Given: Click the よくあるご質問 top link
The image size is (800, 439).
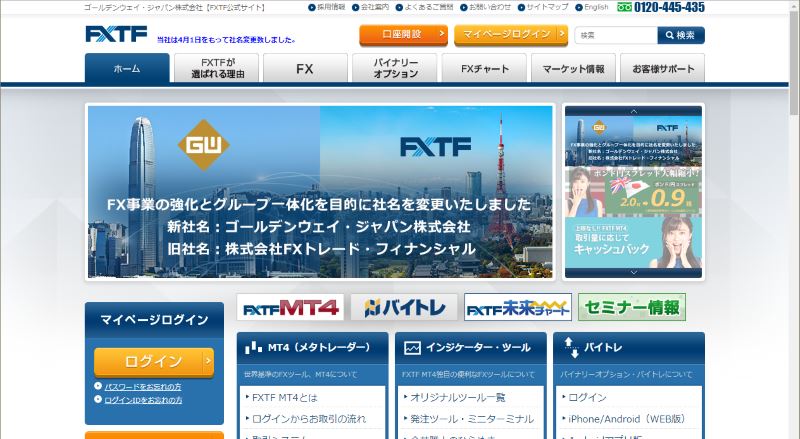Looking at the screenshot, I should coord(424,7).
